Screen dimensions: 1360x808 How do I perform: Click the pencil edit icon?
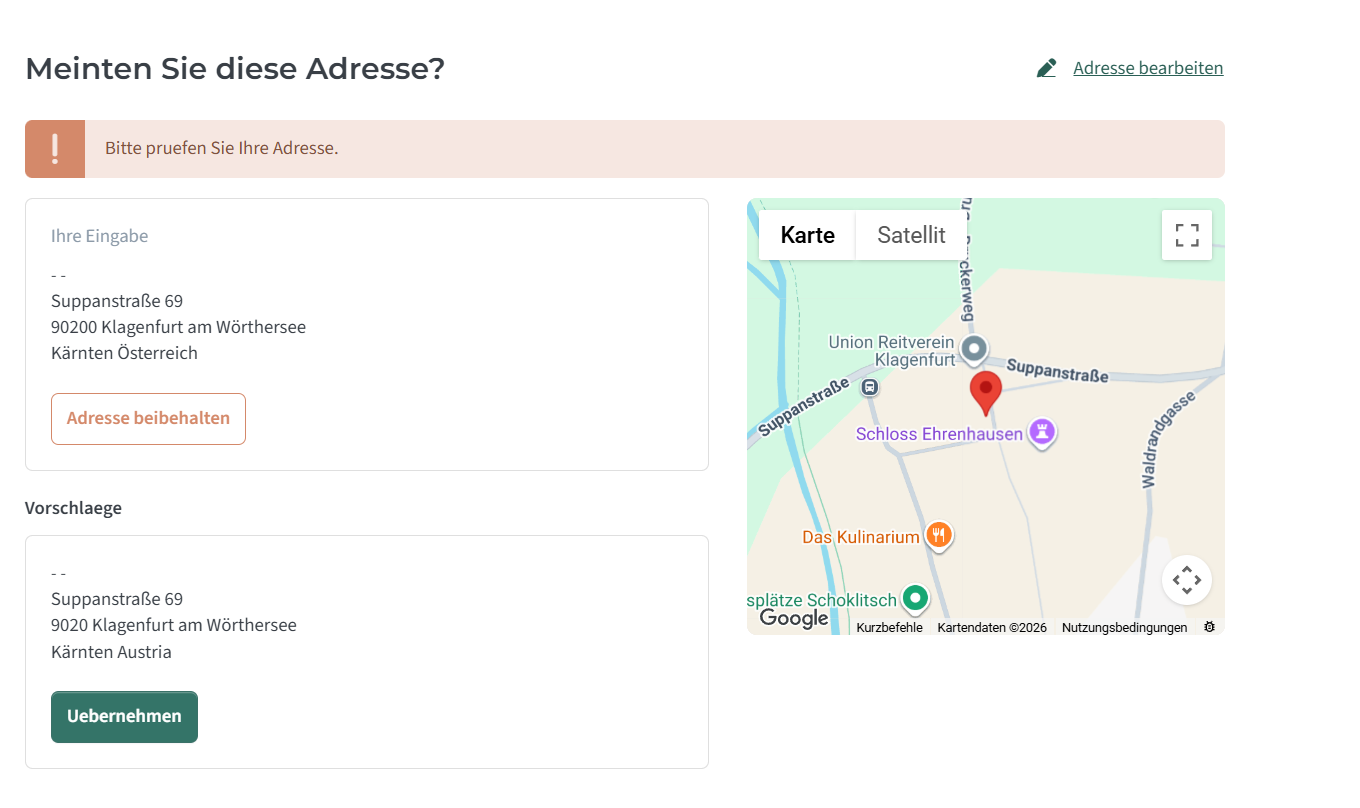[x=1047, y=68]
